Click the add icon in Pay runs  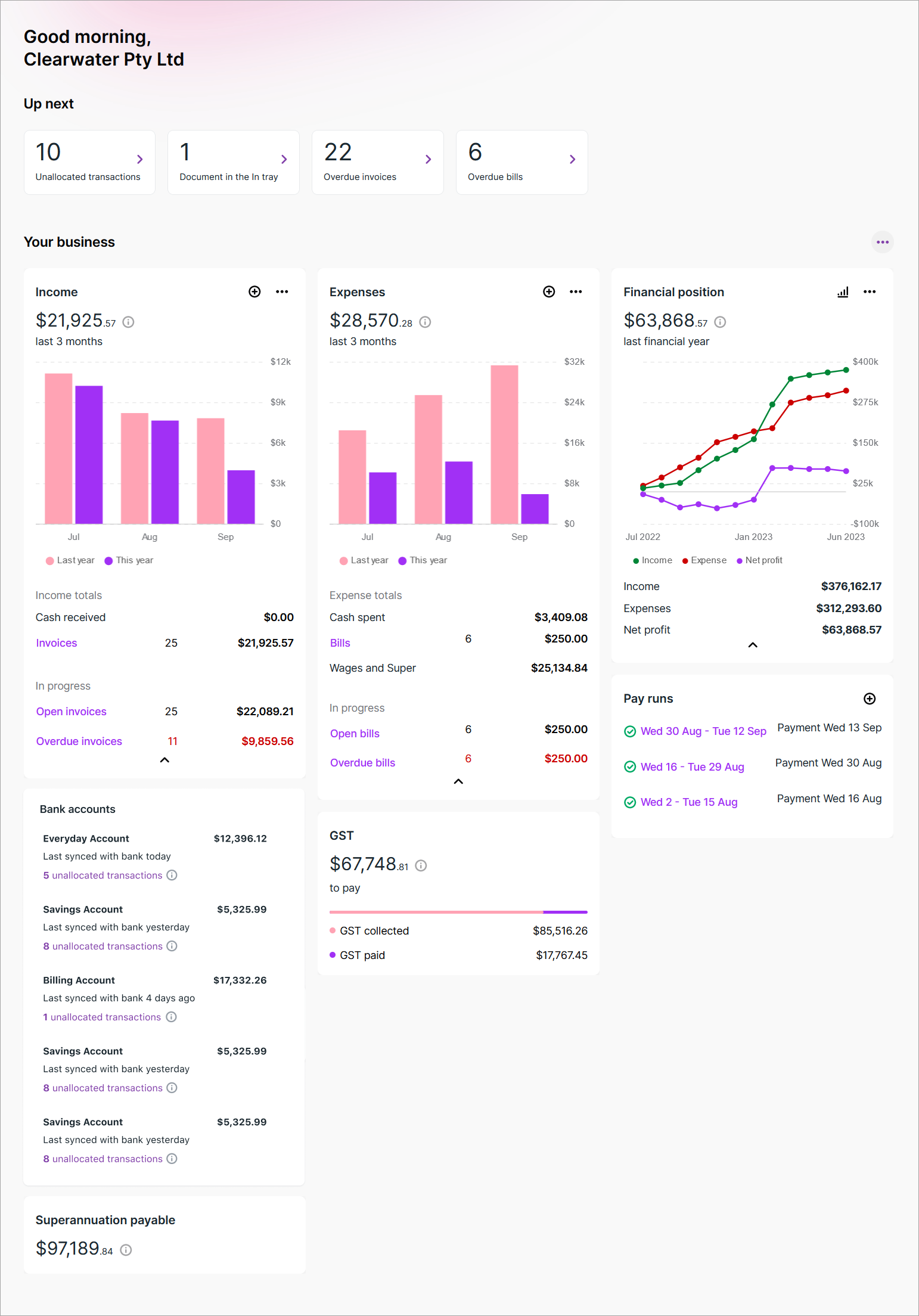point(870,699)
